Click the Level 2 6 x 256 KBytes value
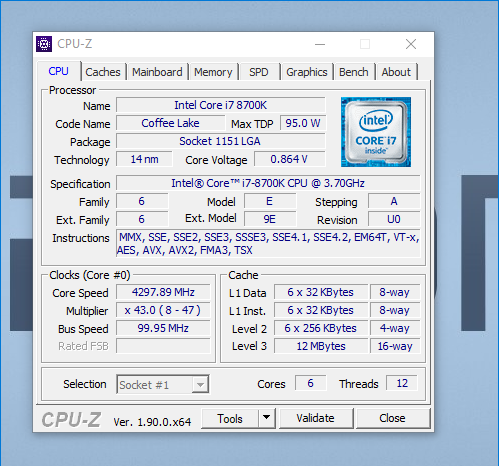 [321, 328]
